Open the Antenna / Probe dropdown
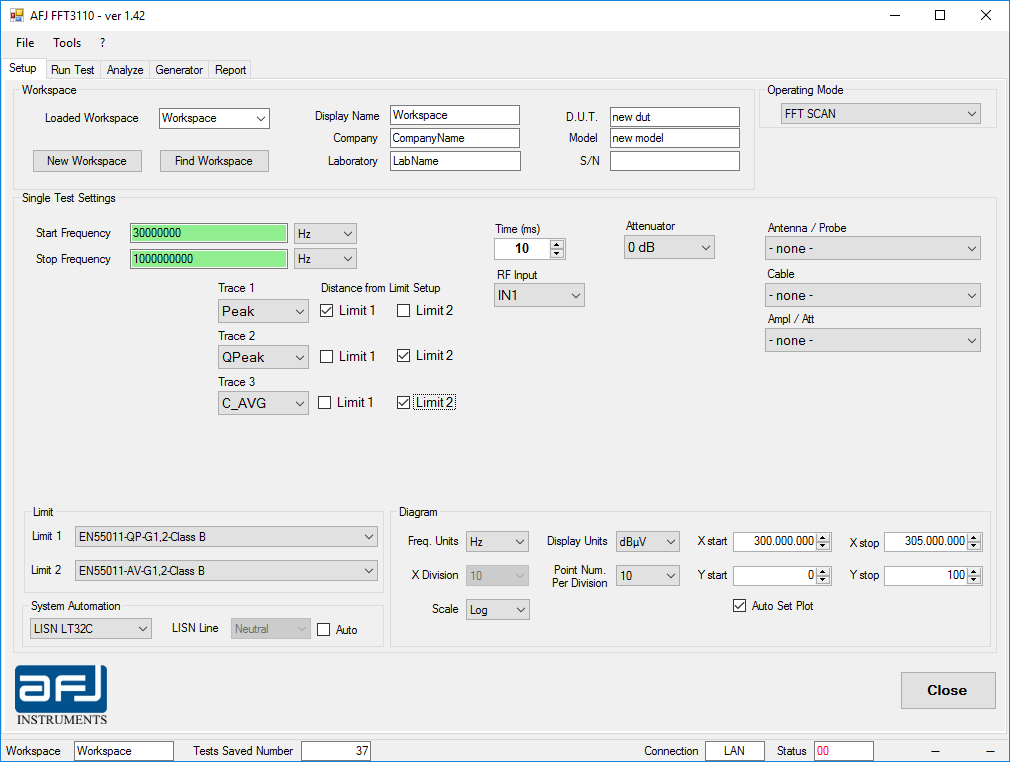The image size is (1010, 762). pyautogui.click(x=873, y=249)
